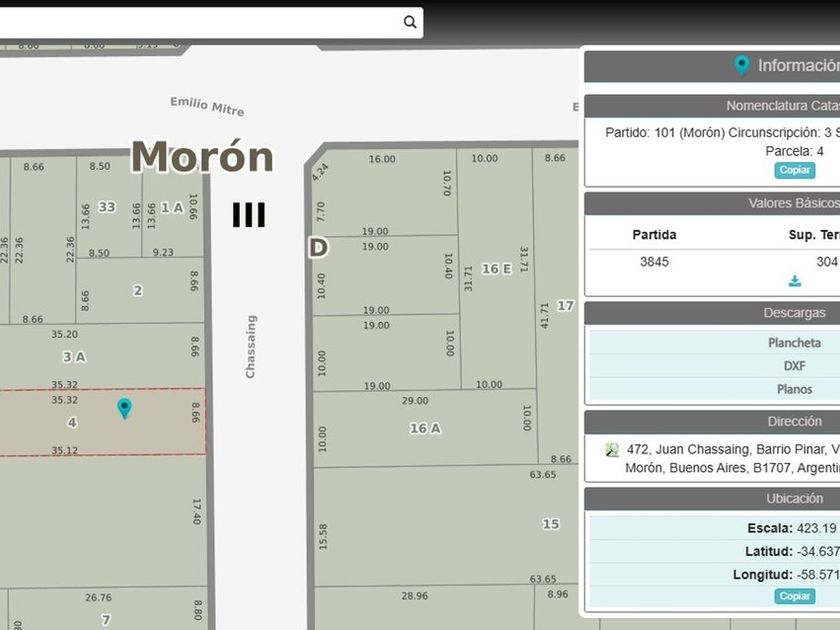
Task: Click the pin icon in Información header
Action: [741, 65]
